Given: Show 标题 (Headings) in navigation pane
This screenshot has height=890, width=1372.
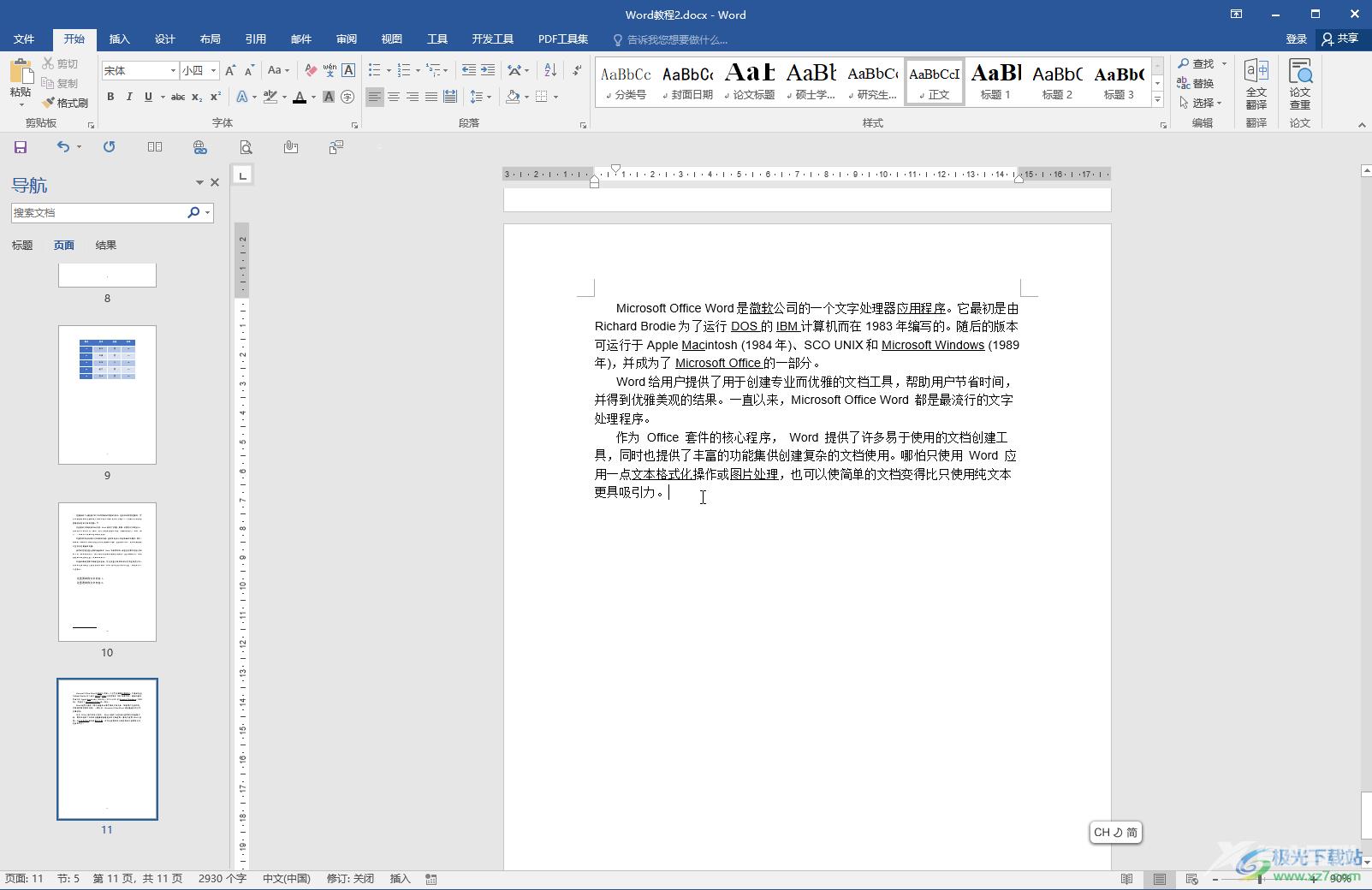Looking at the screenshot, I should [x=22, y=246].
